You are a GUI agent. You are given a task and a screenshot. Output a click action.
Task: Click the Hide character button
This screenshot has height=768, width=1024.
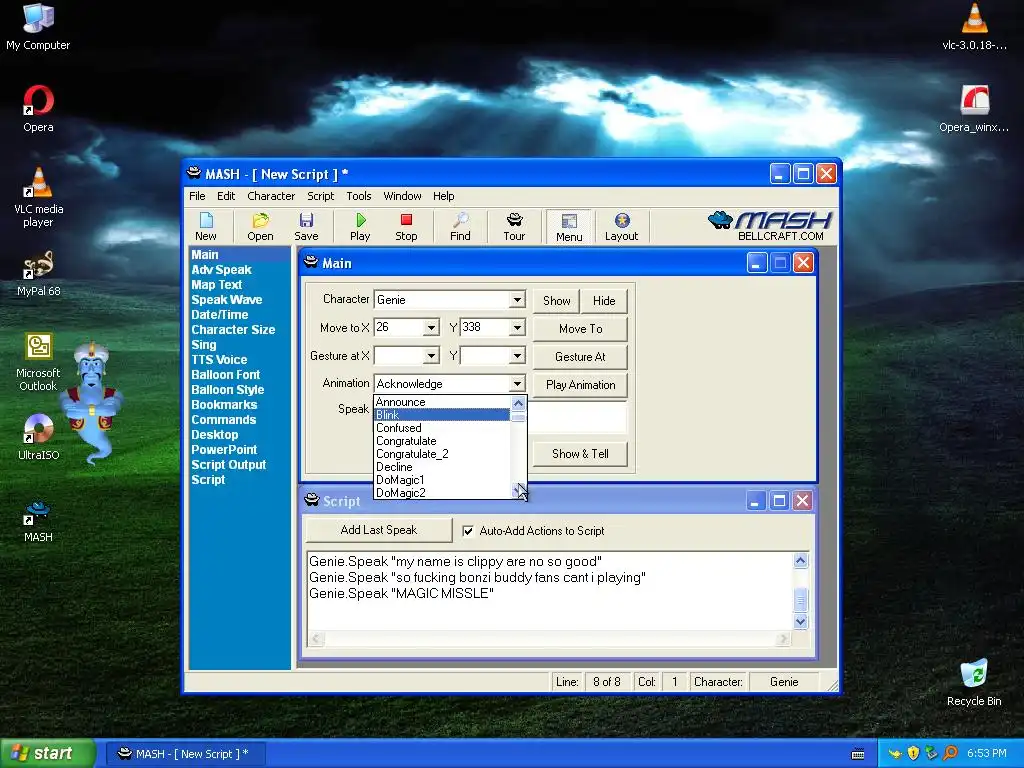(604, 300)
